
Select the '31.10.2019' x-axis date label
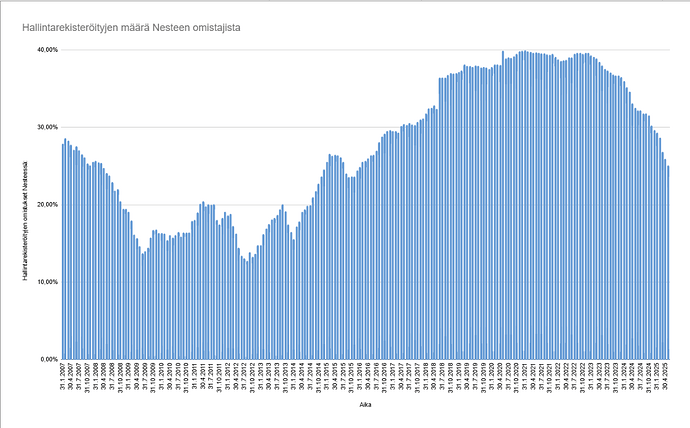(x=484, y=378)
